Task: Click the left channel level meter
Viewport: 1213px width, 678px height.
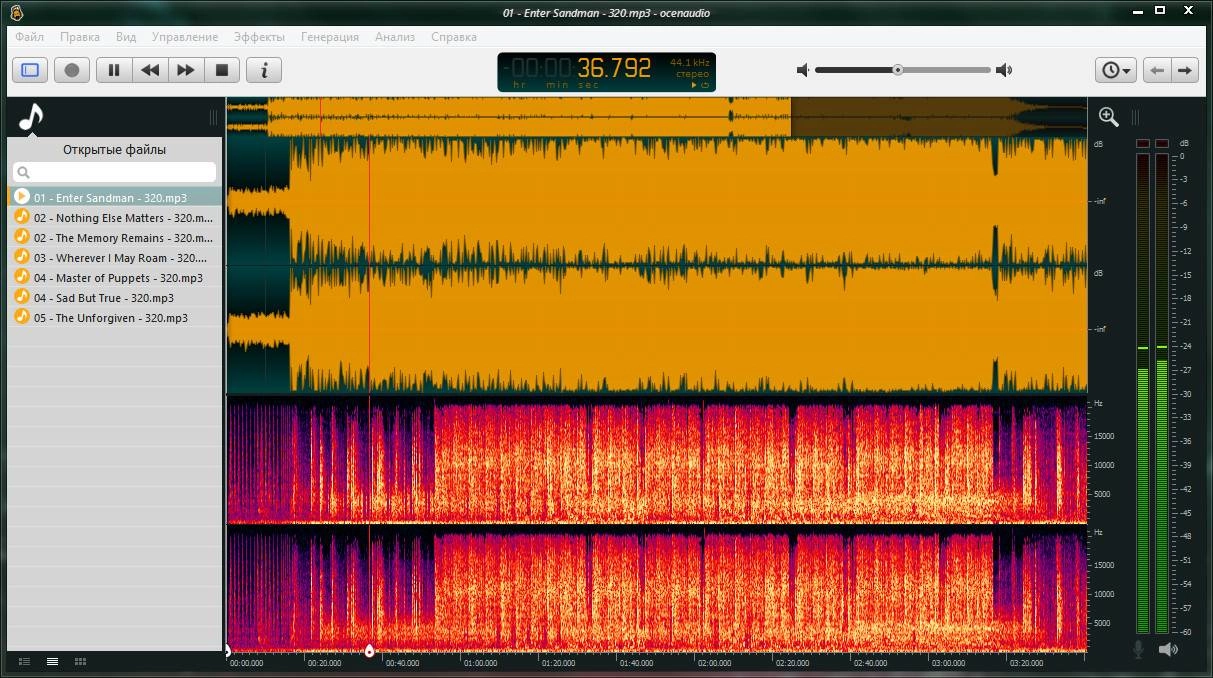Action: pyautogui.click(x=1143, y=394)
